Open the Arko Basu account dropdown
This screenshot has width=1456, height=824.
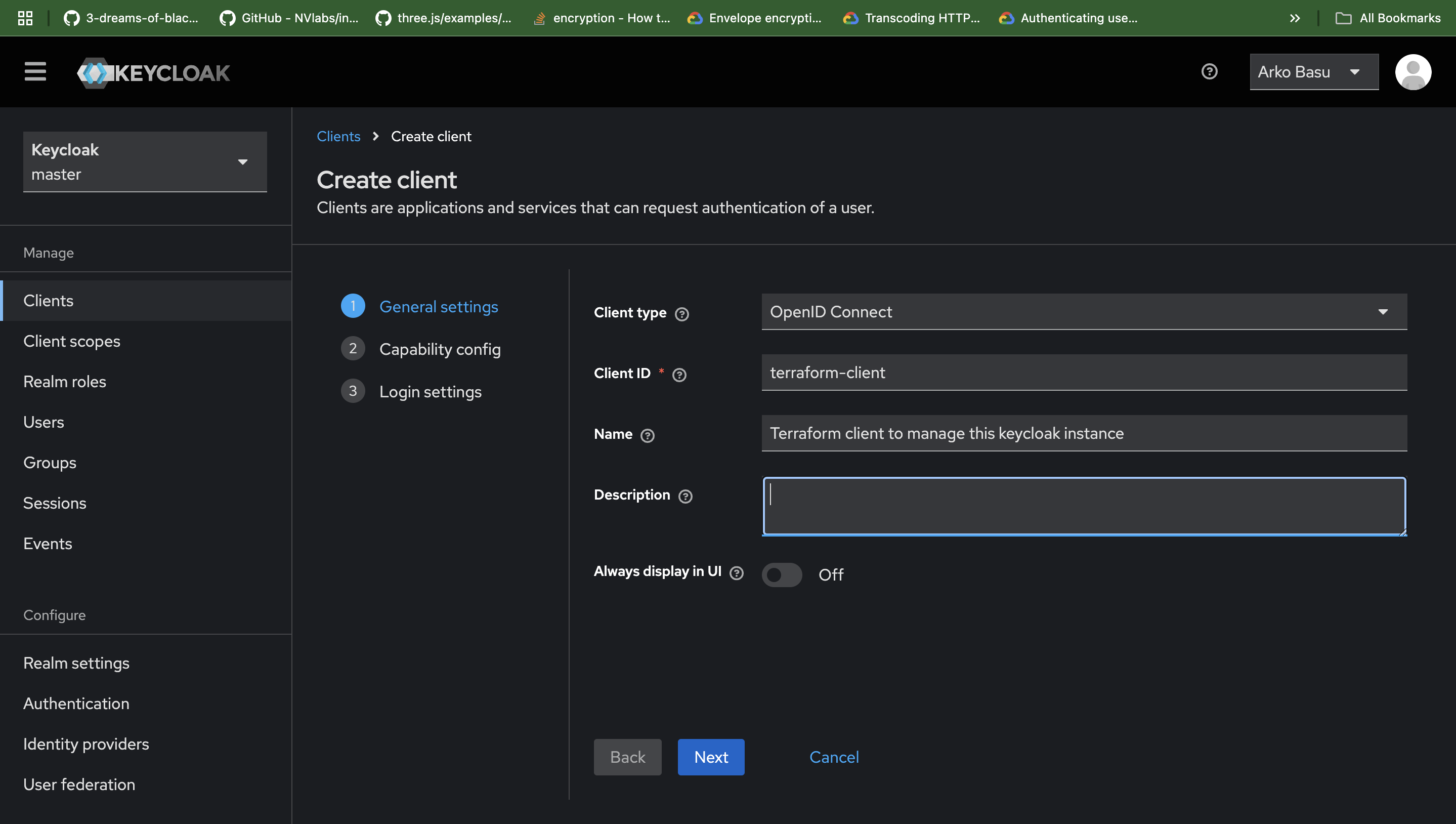click(x=1313, y=72)
